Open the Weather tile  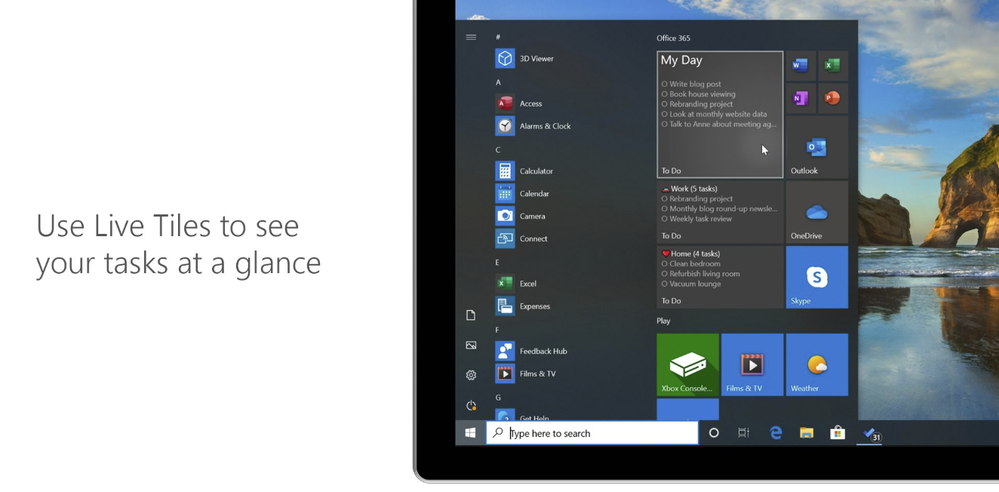coord(817,365)
